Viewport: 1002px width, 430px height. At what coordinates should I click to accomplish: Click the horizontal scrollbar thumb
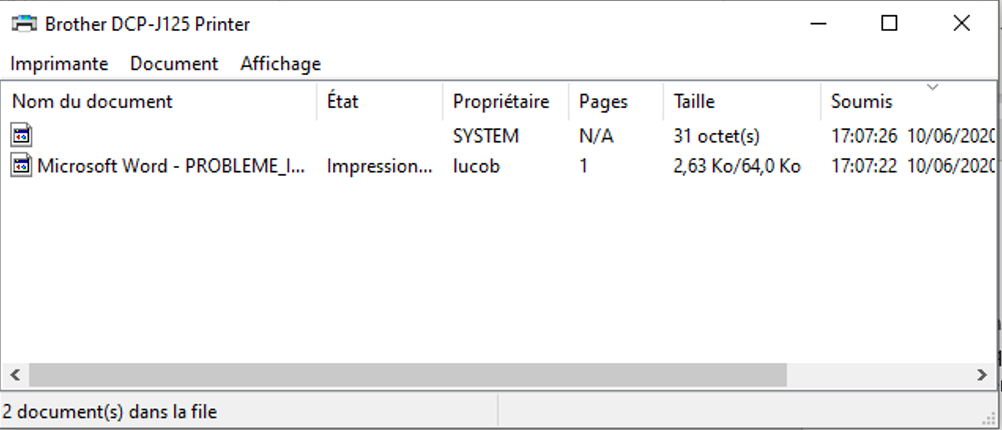[x=408, y=375]
